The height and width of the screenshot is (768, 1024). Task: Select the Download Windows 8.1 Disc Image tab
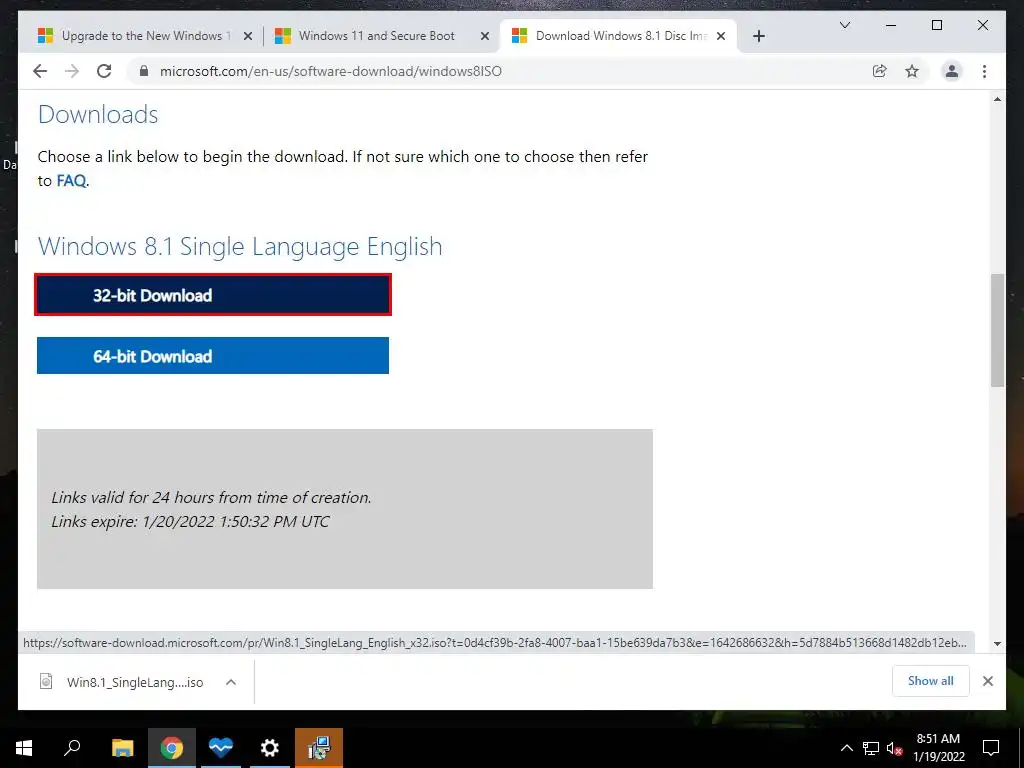coord(620,36)
